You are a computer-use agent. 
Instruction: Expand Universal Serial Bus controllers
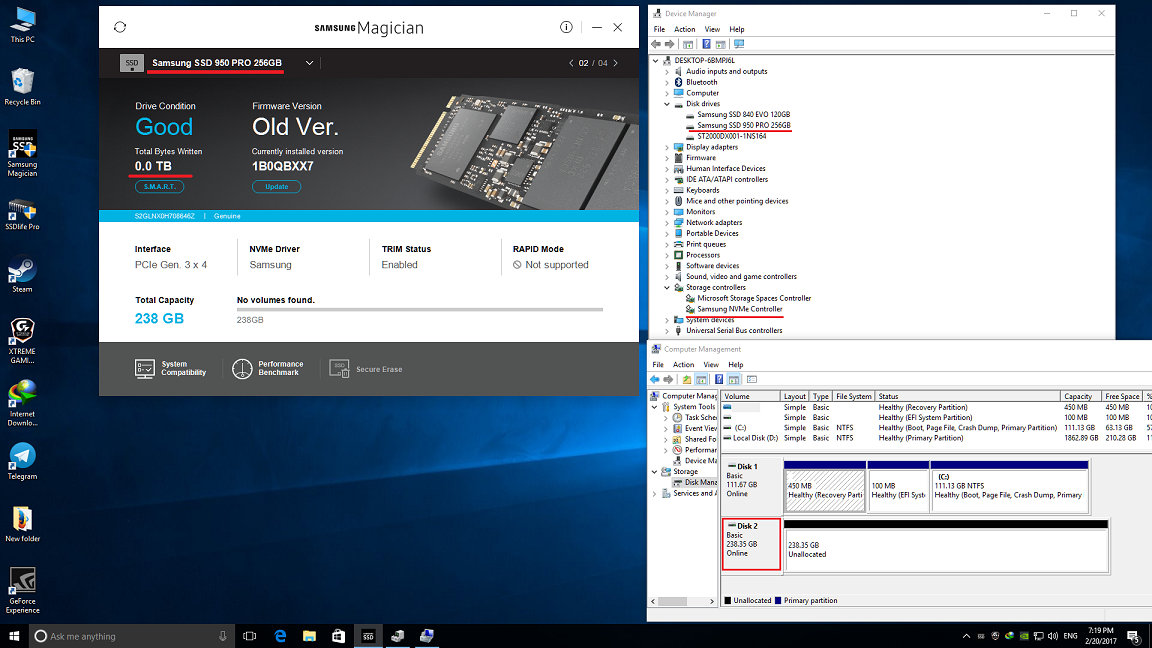[667, 330]
